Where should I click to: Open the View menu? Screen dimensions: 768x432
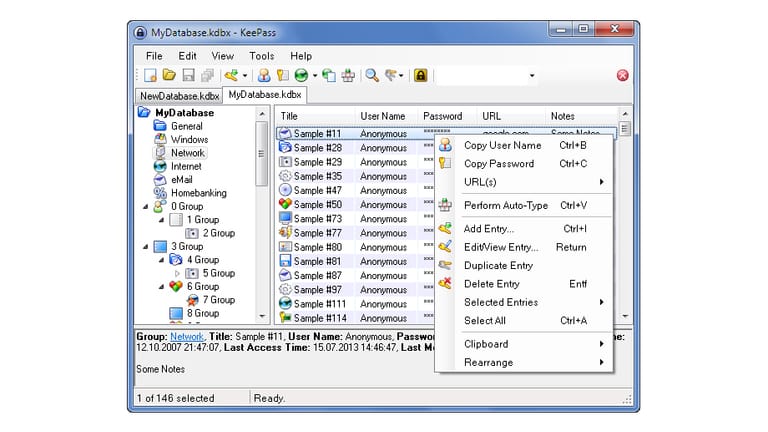point(222,56)
